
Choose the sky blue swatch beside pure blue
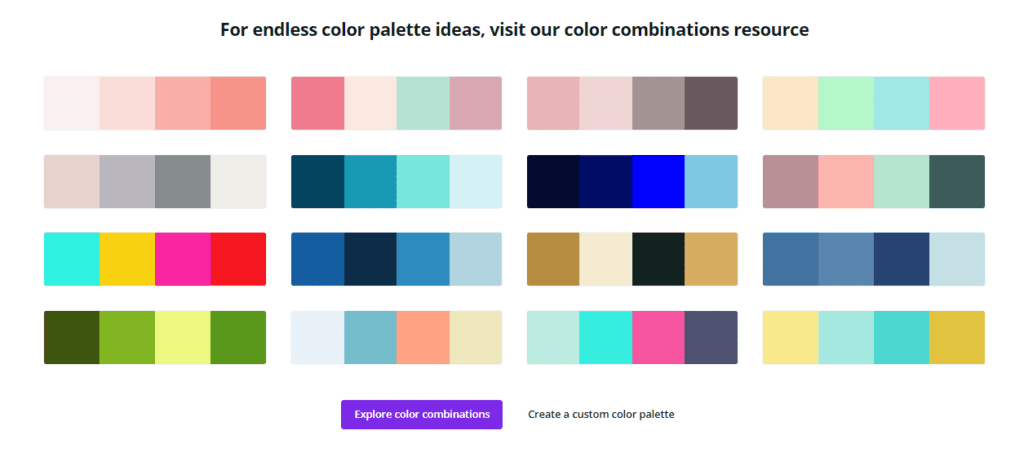711,182
